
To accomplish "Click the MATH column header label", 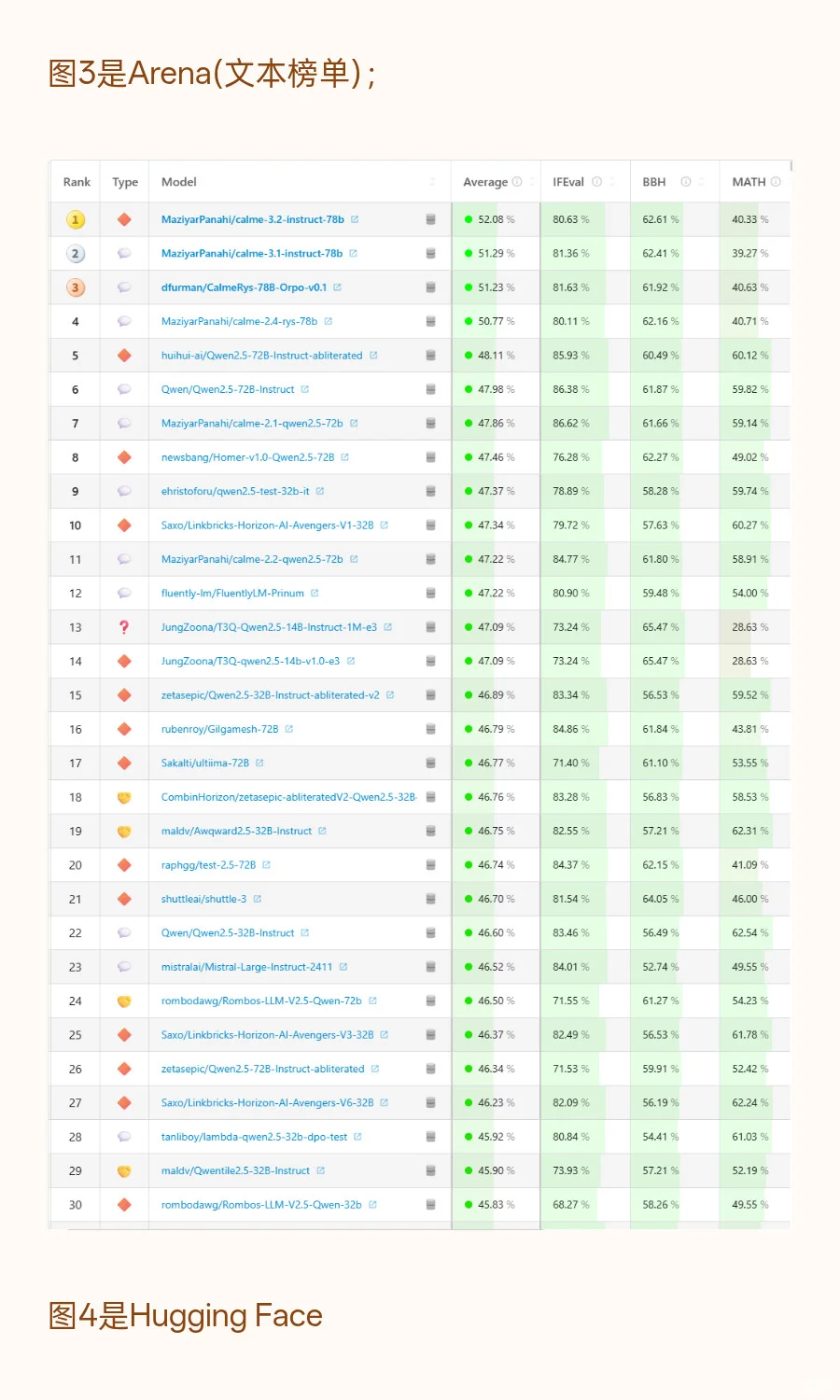I will click(749, 182).
